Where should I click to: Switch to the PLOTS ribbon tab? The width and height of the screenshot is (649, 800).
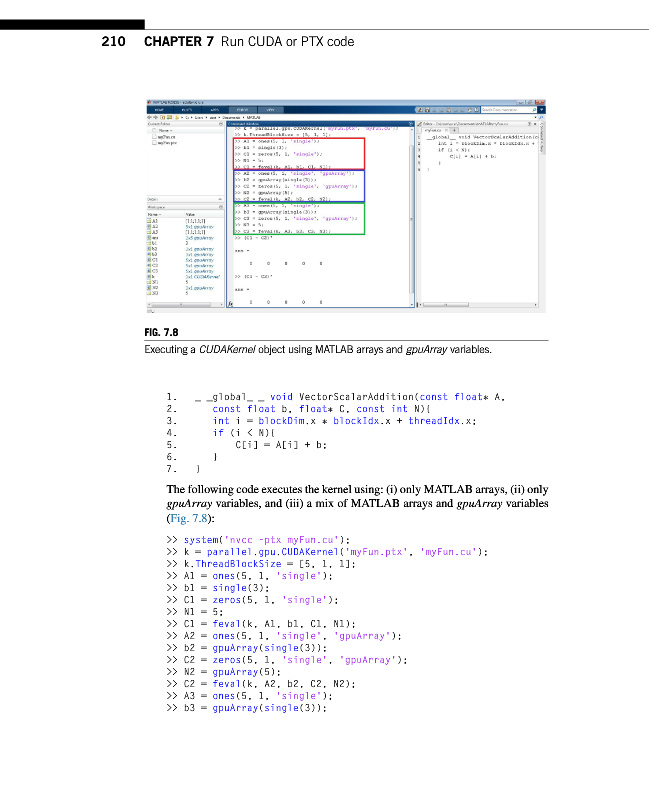coord(189,110)
